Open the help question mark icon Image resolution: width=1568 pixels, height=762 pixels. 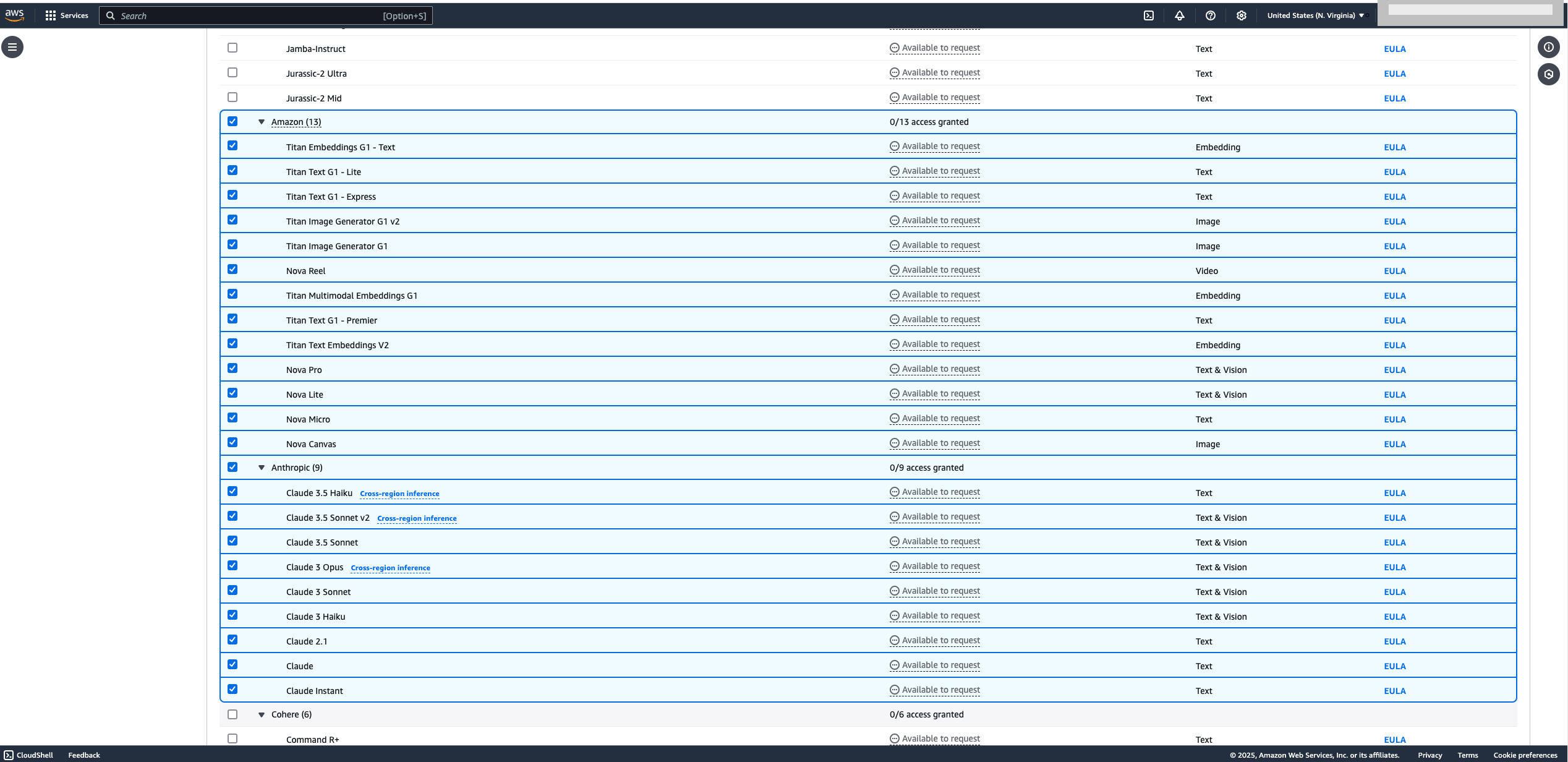point(1210,15)
